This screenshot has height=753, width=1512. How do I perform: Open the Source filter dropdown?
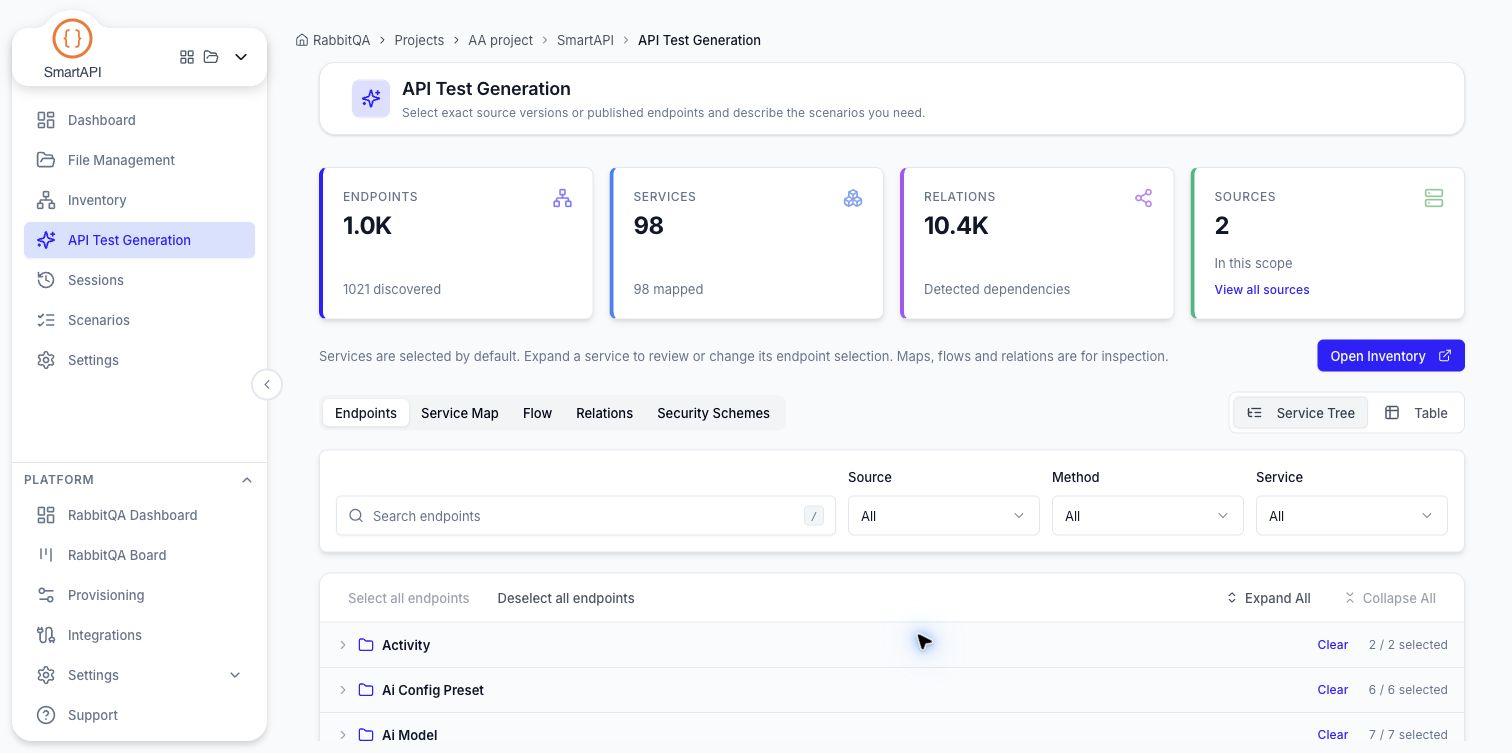pos(944,516)
